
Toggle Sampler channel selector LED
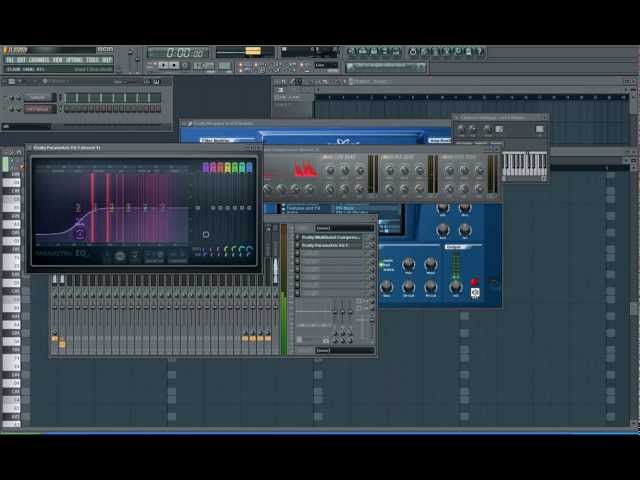60,98
